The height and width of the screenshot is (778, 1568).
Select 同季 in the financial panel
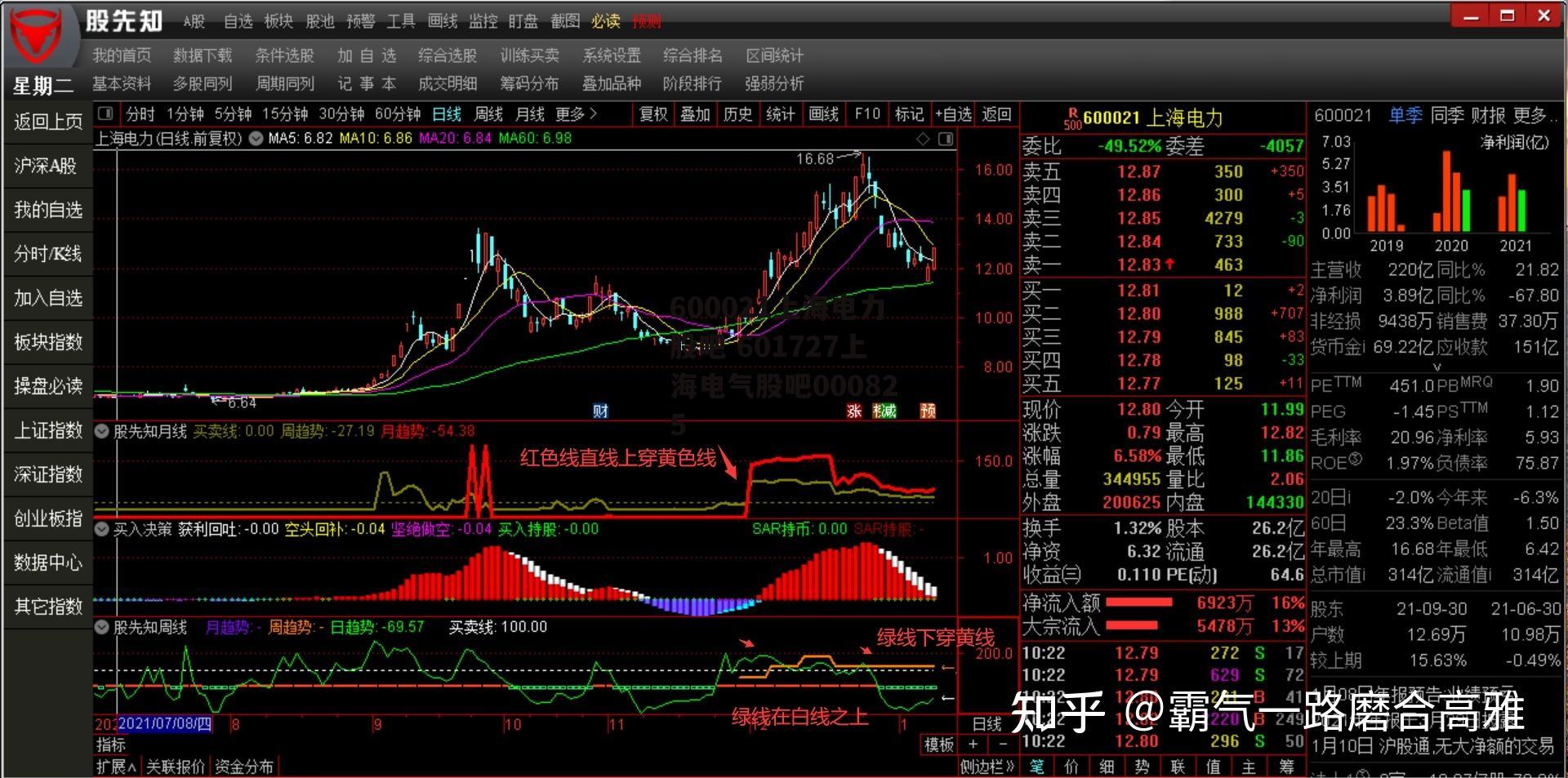point(1447,116)
